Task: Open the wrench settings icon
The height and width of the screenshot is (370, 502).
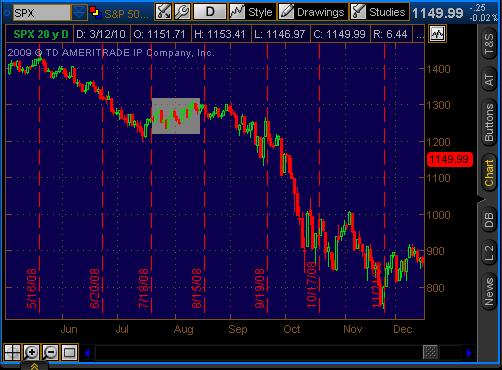Action: coord(182,12)
